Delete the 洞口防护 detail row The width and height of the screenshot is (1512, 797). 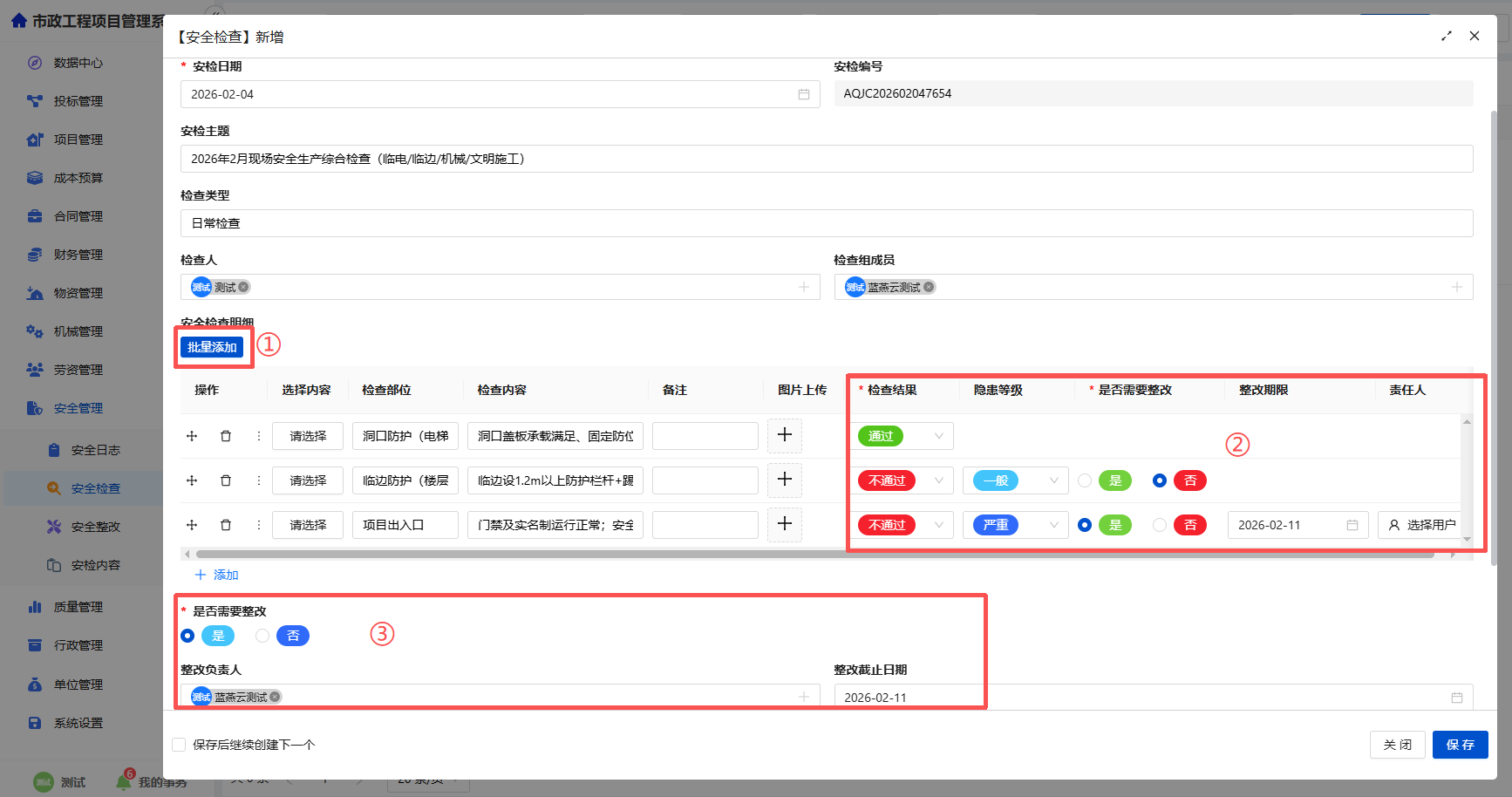tap(226, 435)
